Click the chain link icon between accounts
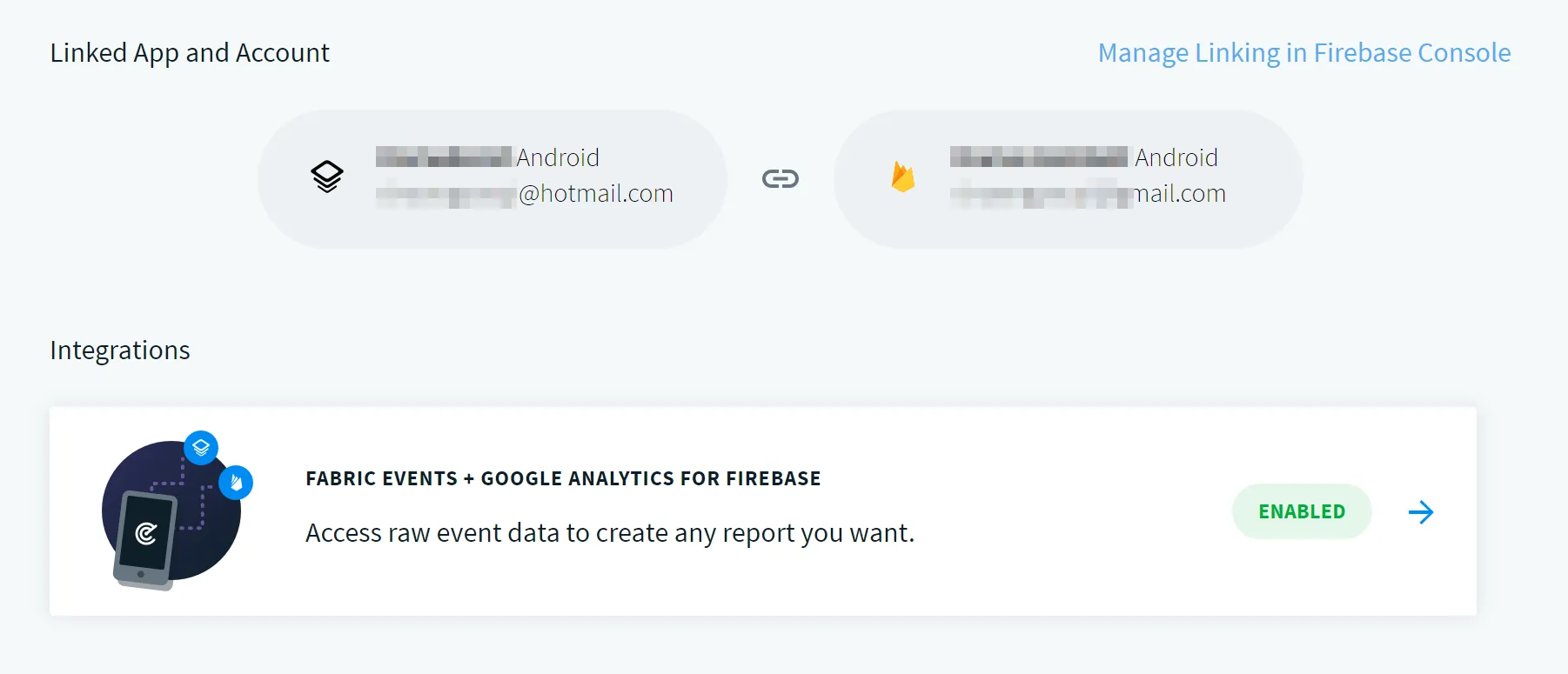The image size is (1568, 674). click(780, 179)
